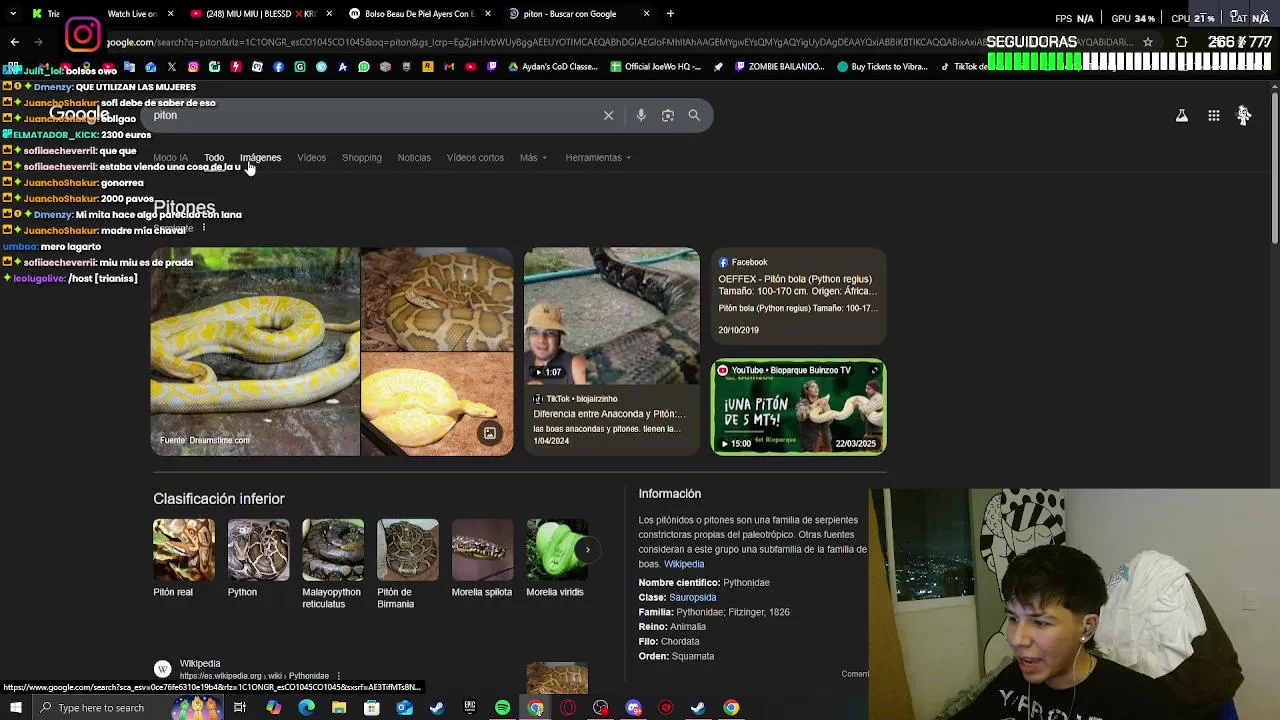Open the Facebook bookmark icon
The image size is (1280, 720).
279,67
